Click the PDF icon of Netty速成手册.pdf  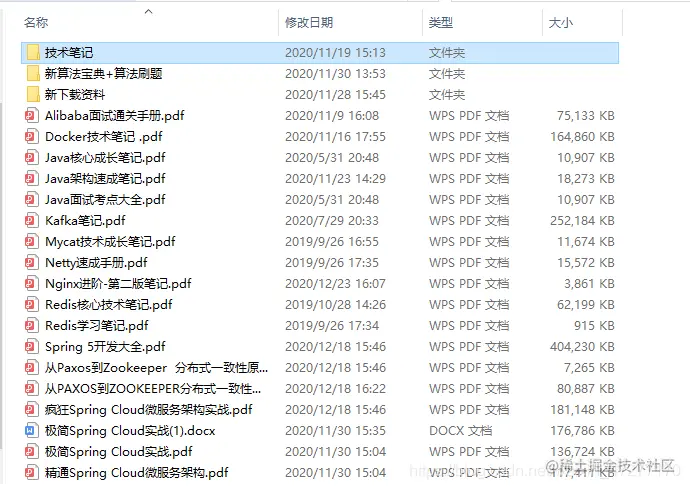[x=31, y=263]
